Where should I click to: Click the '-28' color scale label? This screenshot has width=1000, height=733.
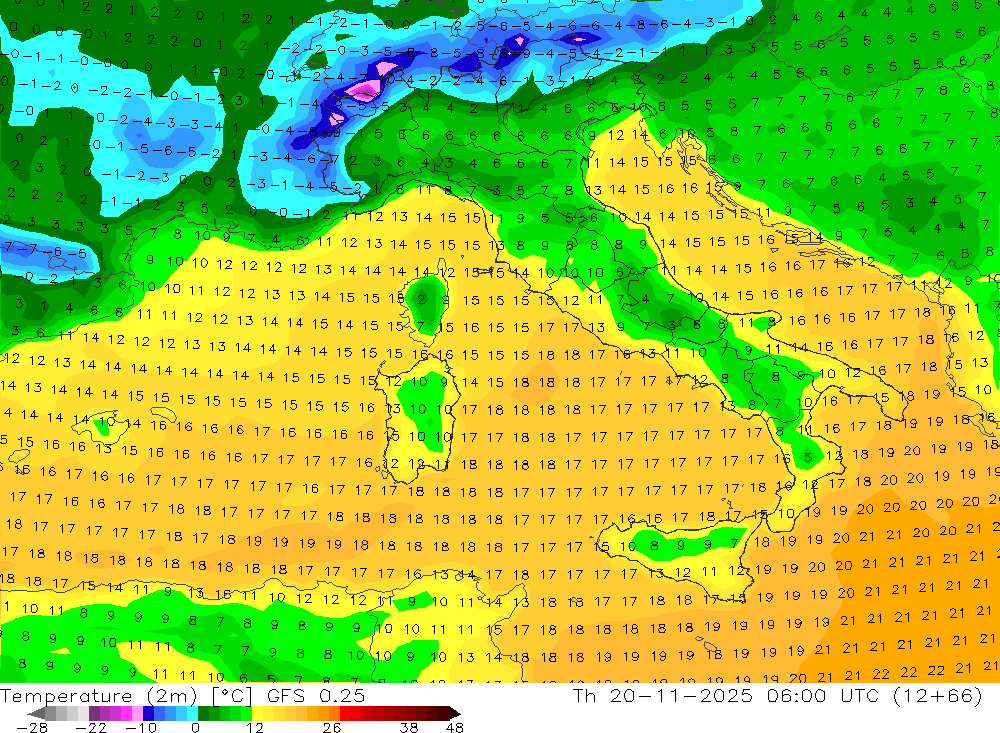(32, 727)
